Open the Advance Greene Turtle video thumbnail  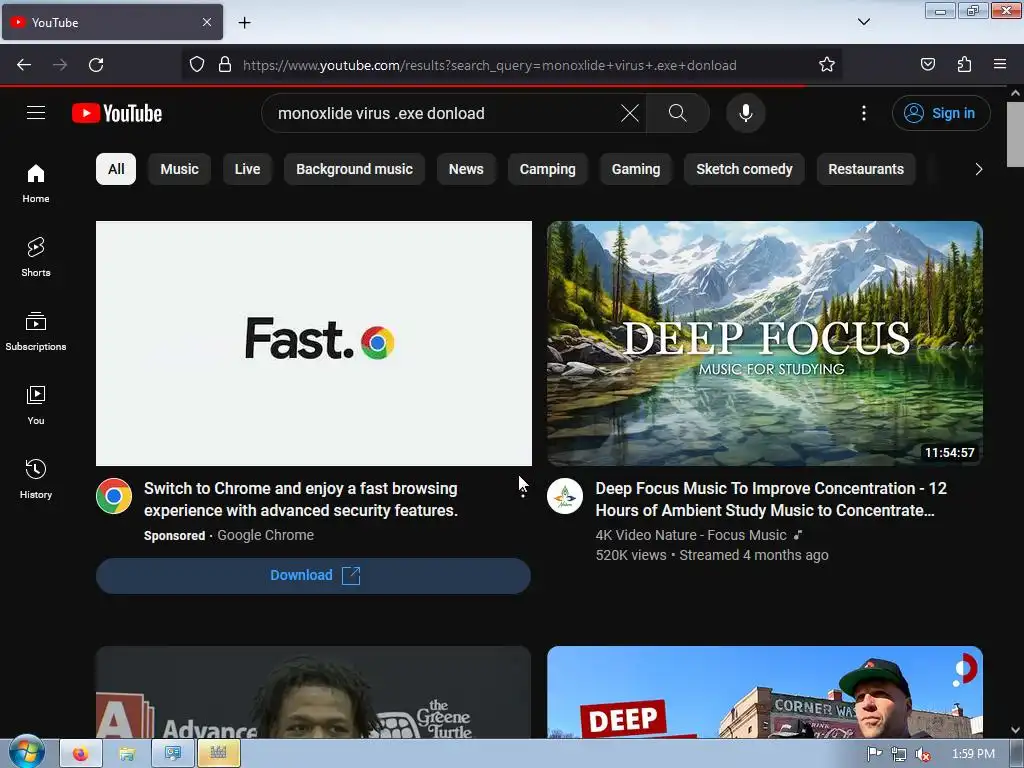pos(313,692)
